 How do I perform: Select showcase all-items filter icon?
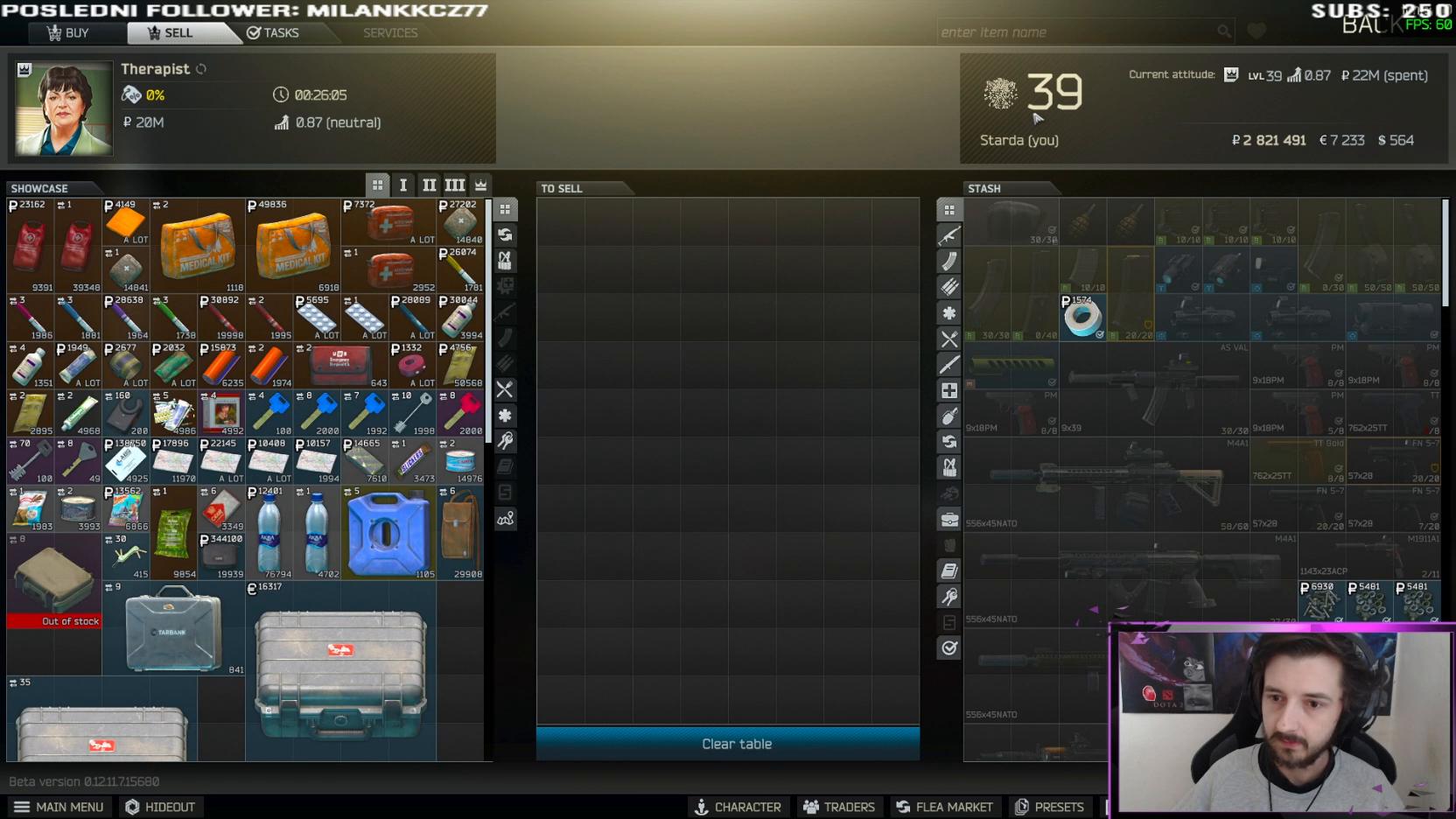505,210
